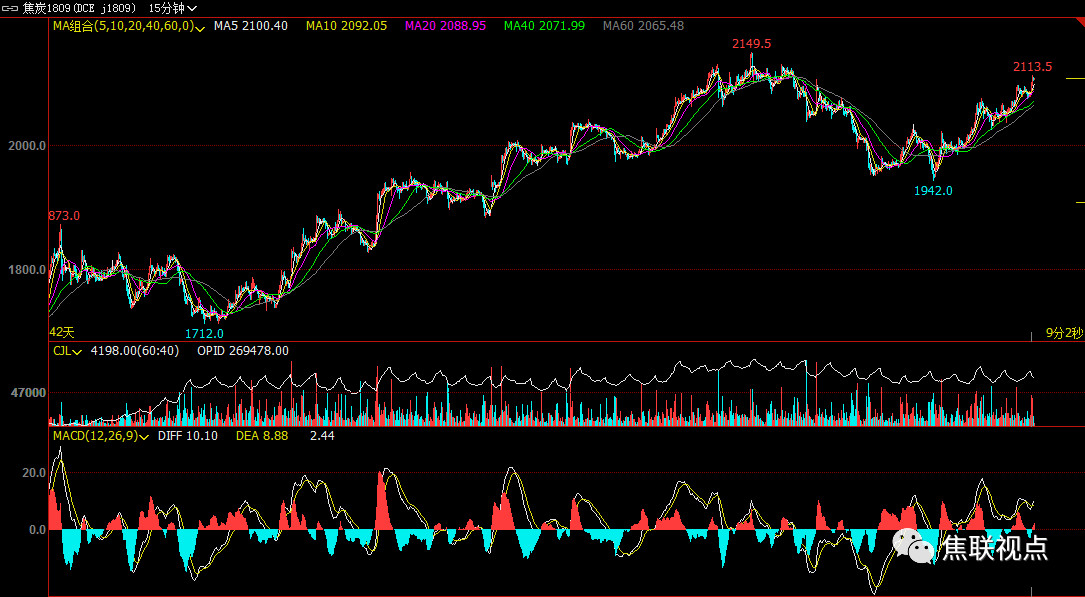Click the 873.0 red price label
This screenshot has height=597, width=1085.
pyautogui.click(x=64, y=216)
